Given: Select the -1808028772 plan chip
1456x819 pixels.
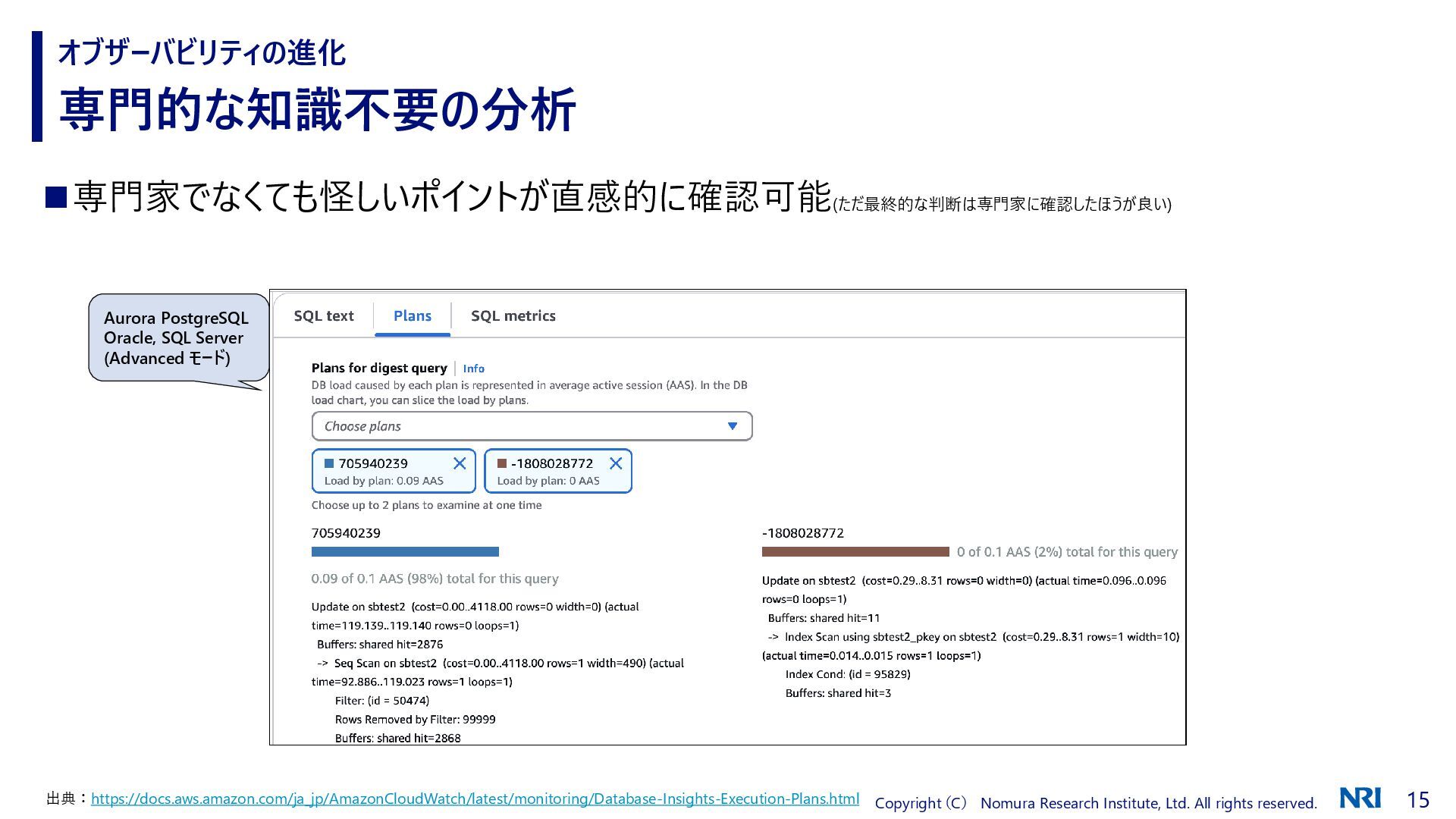Looking at the screenshot, I should tap(552, 472).
